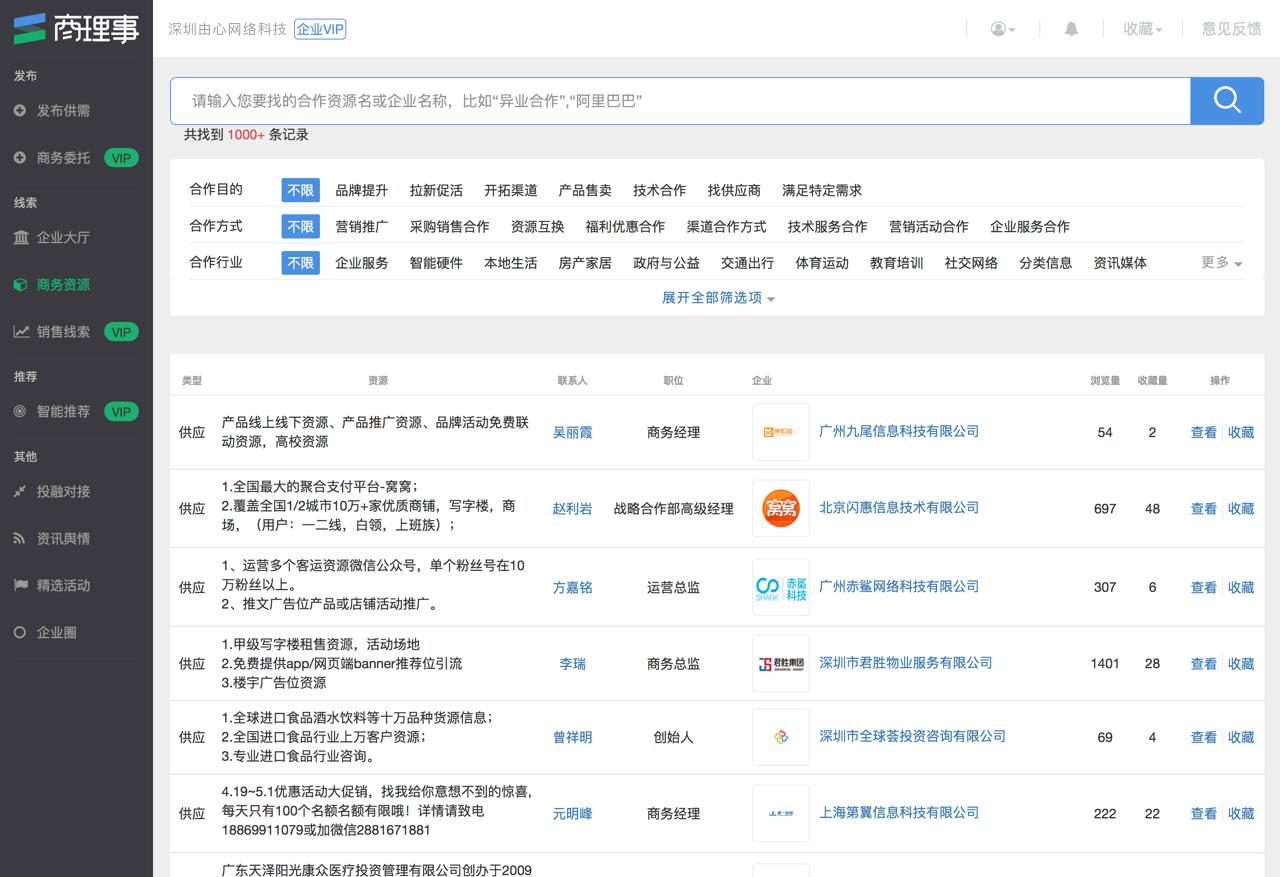Click the magnifier search button
Viewport: 1280px width, 877px height.
[x=1227, y=100]
